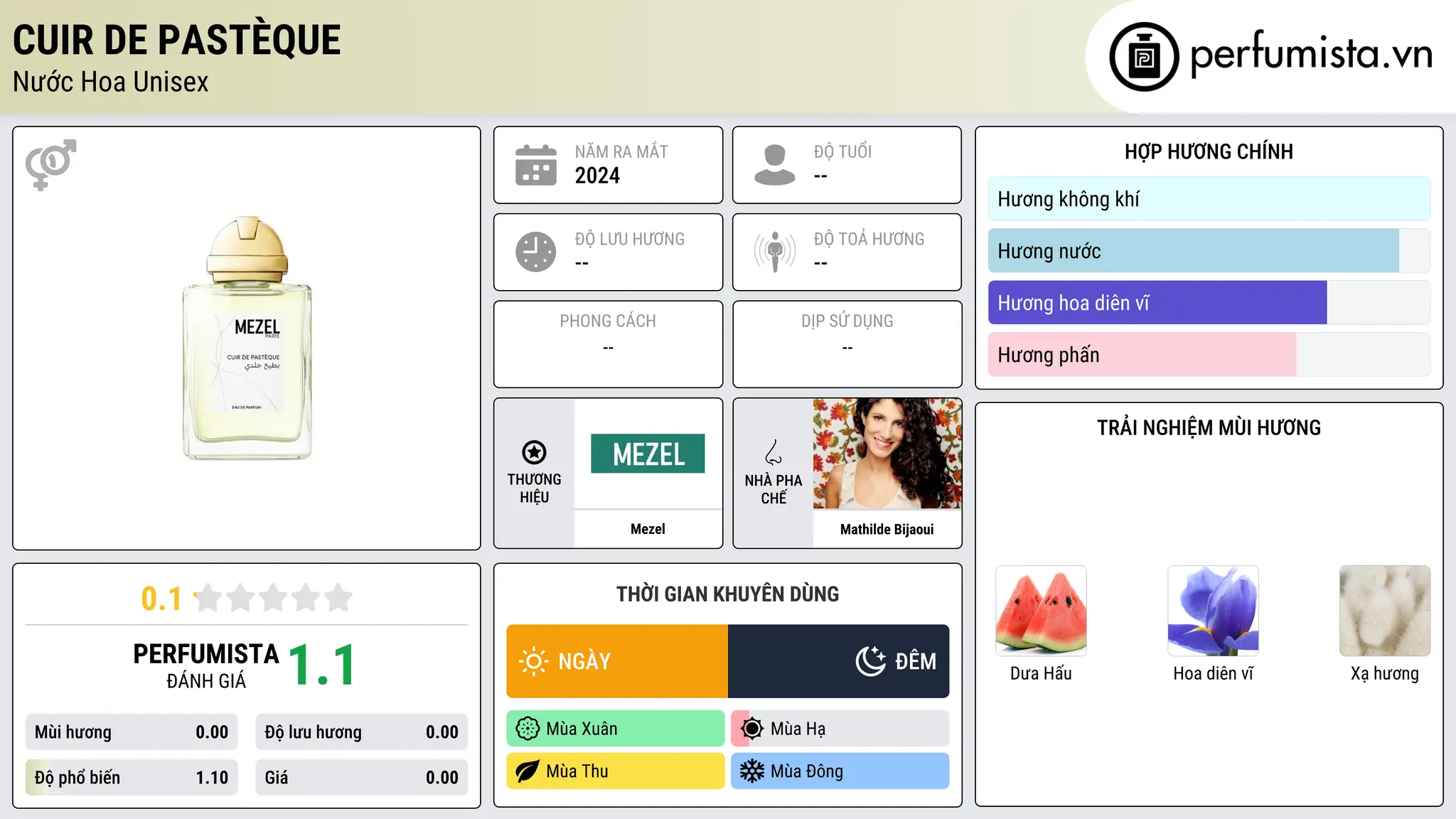Click the HỢP HƯƠNG CHÍNH heading
This screenshot has width=1456, height=819.
pos(1209,151)
